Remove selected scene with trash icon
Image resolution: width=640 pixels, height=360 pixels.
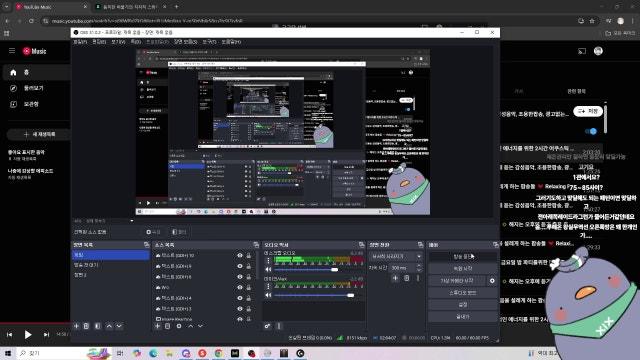(86, 326)
